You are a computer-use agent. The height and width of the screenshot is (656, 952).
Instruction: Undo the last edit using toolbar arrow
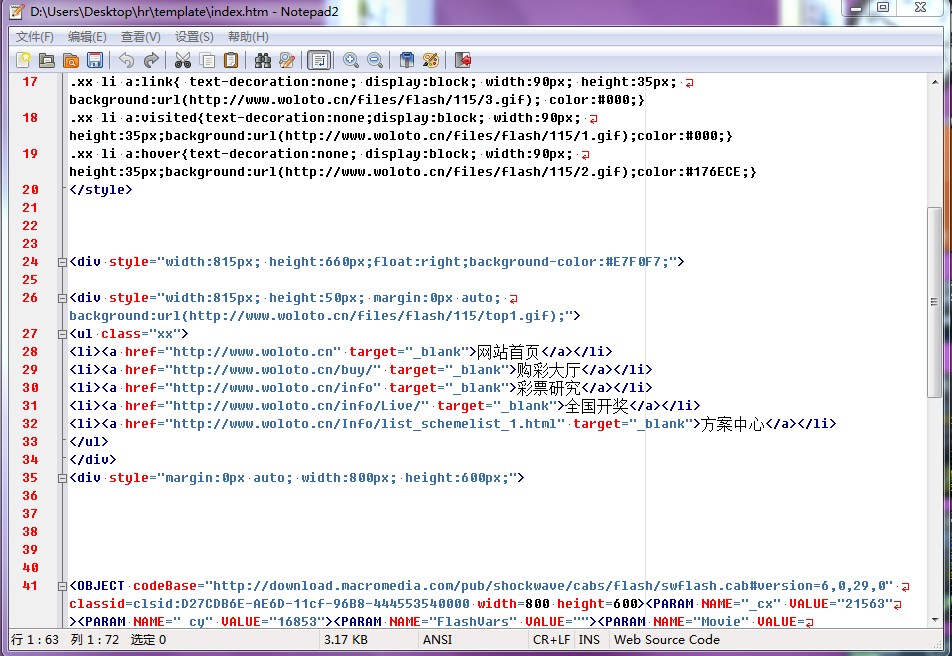127,60
